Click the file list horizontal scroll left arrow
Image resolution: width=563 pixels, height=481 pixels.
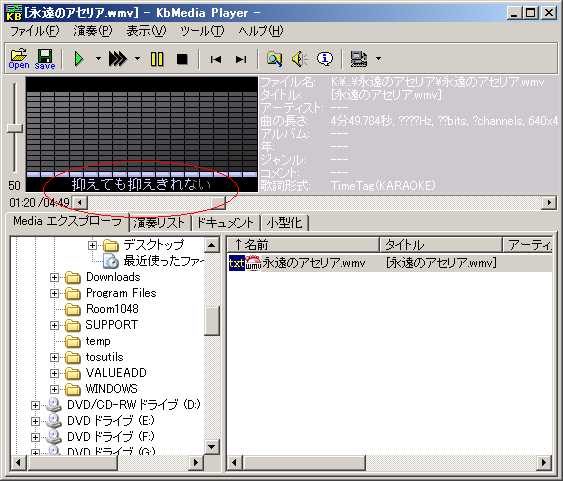coord(235,462)
